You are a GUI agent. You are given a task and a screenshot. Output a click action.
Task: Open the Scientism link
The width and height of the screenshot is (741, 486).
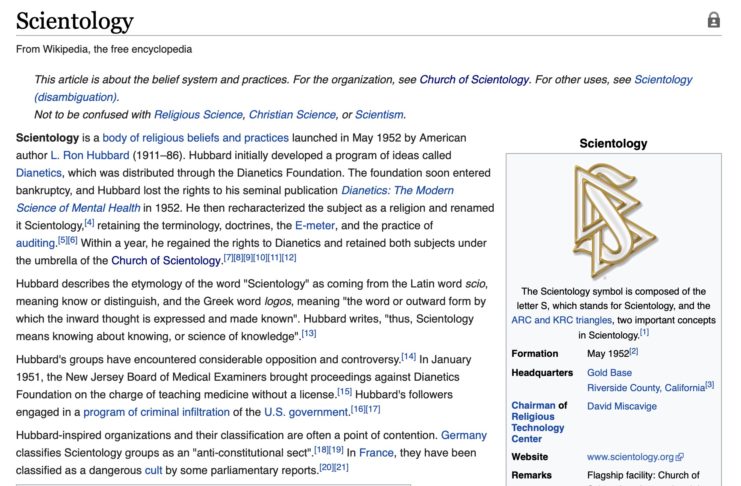coord(379,114)
